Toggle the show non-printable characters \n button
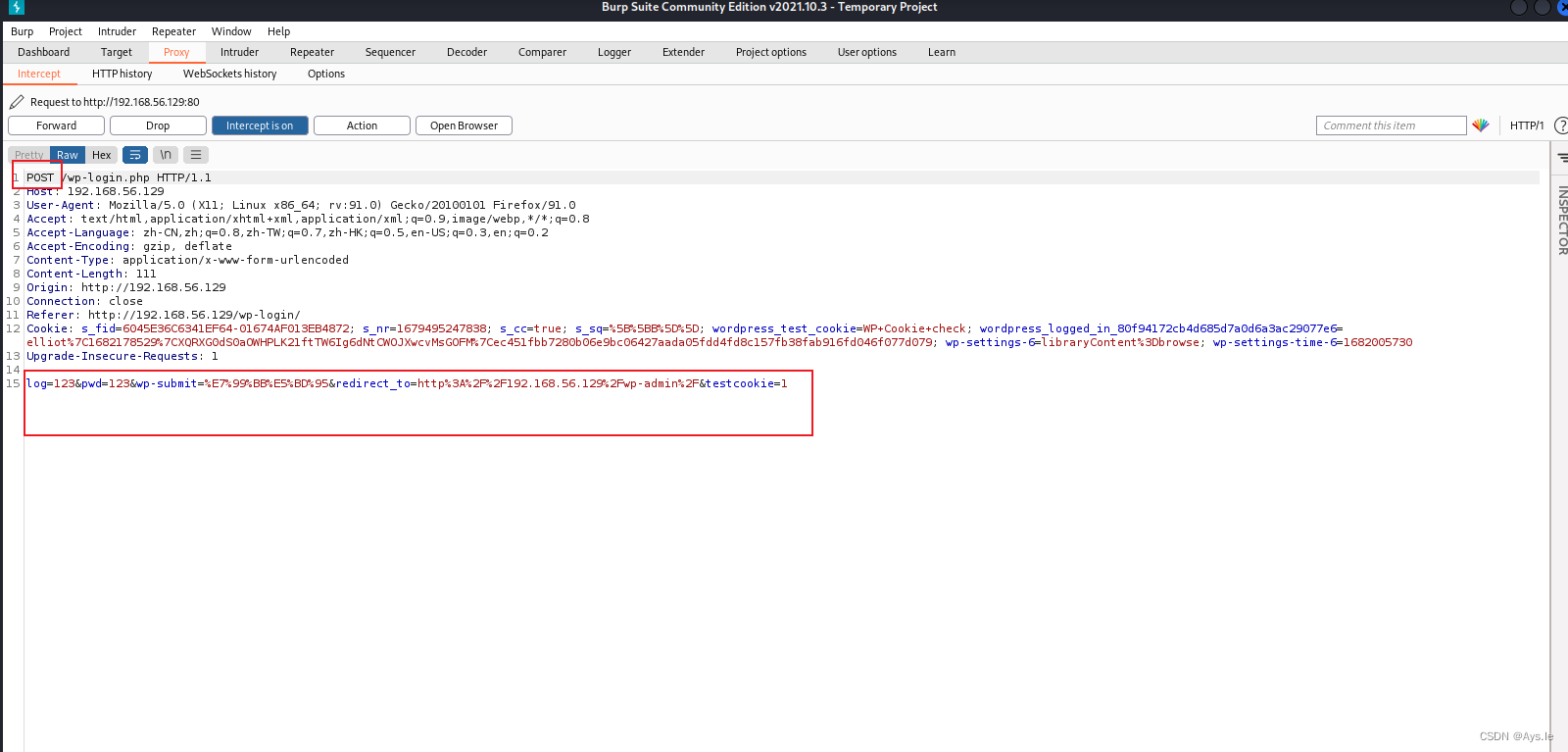Viewport: 1568px width, 752px height. (166, 155)
